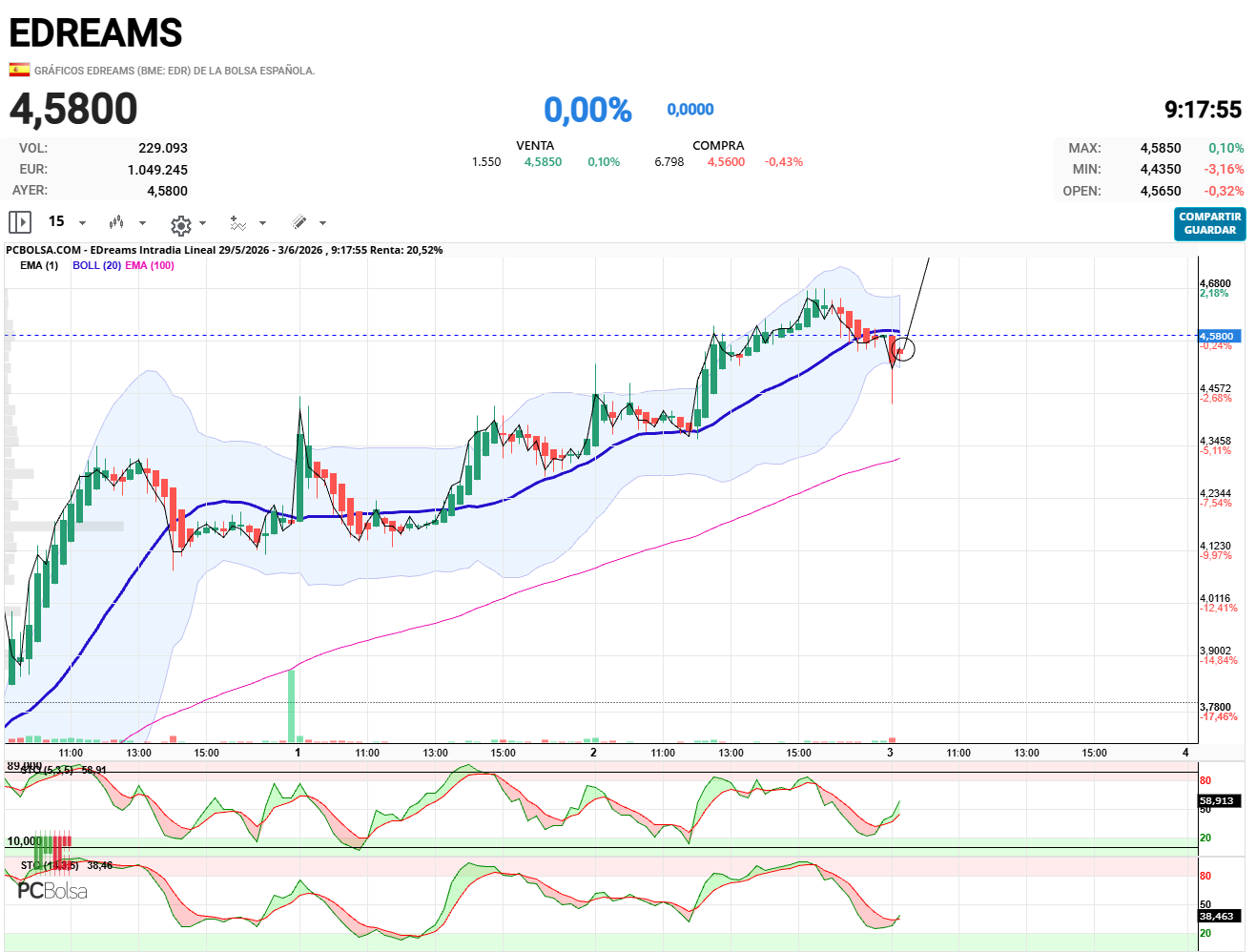Click the VOL value 229.093

(x=163, y=148)
